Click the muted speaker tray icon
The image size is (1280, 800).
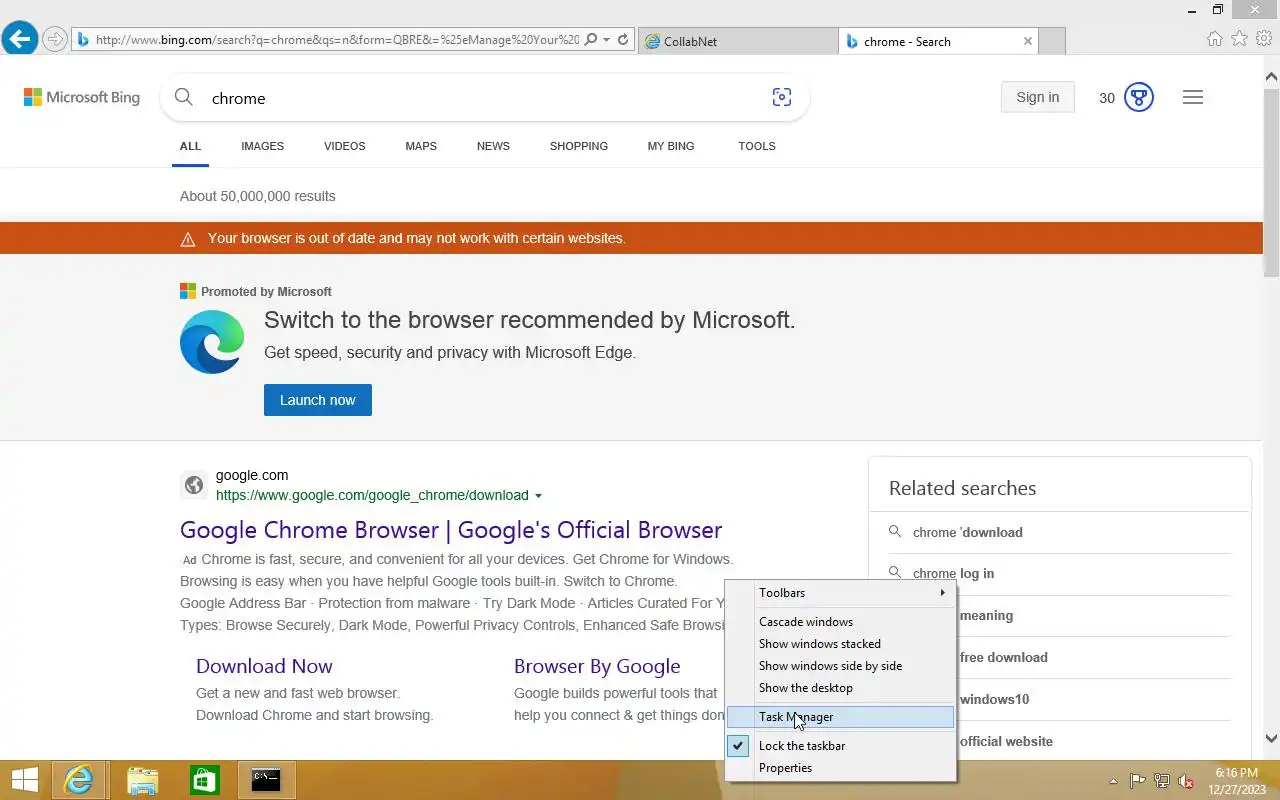pyautogui.click(x=1186, y=781)
